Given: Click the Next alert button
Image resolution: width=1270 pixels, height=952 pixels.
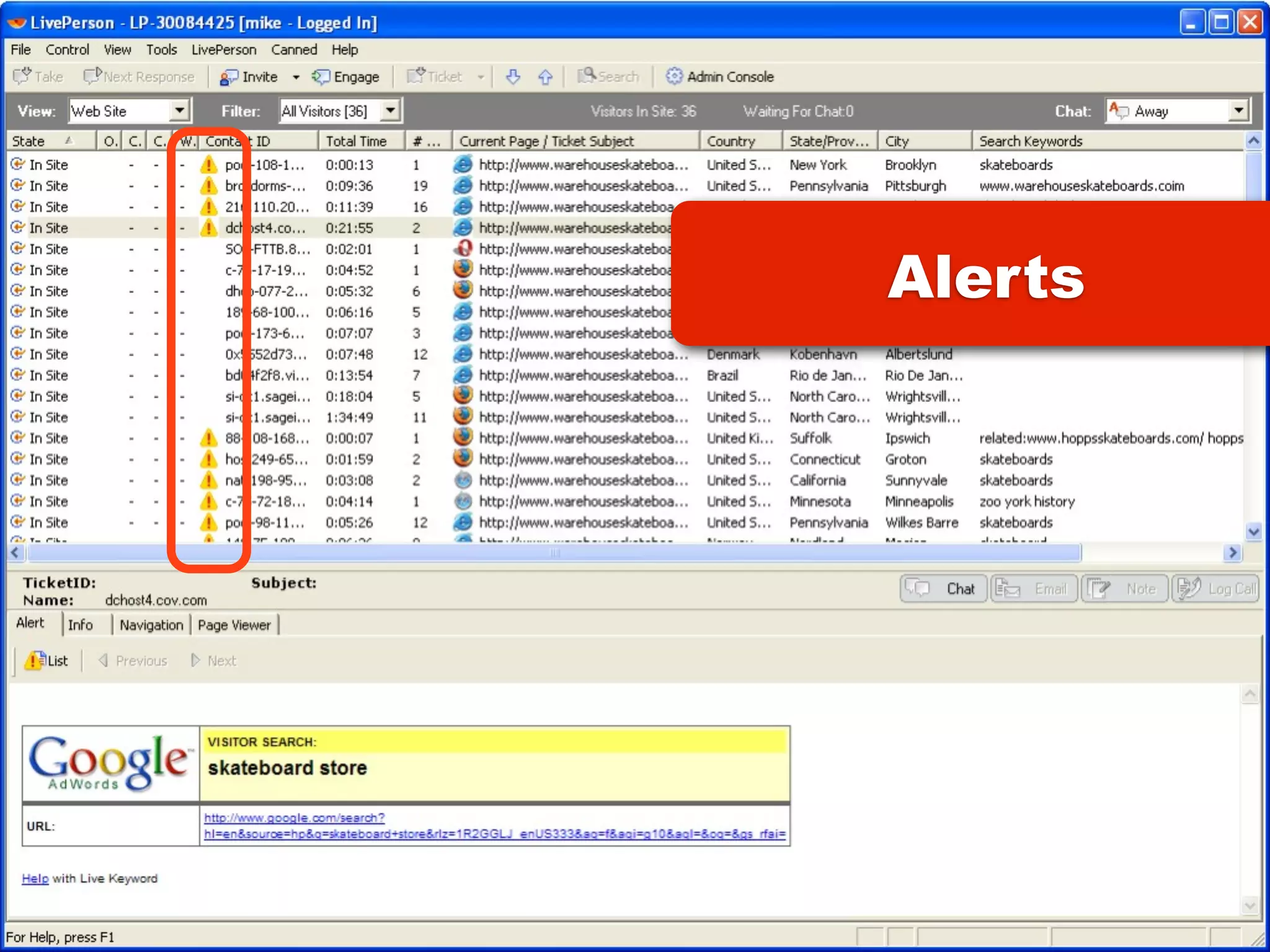Looking at the screenshot, I should [213, 661].
